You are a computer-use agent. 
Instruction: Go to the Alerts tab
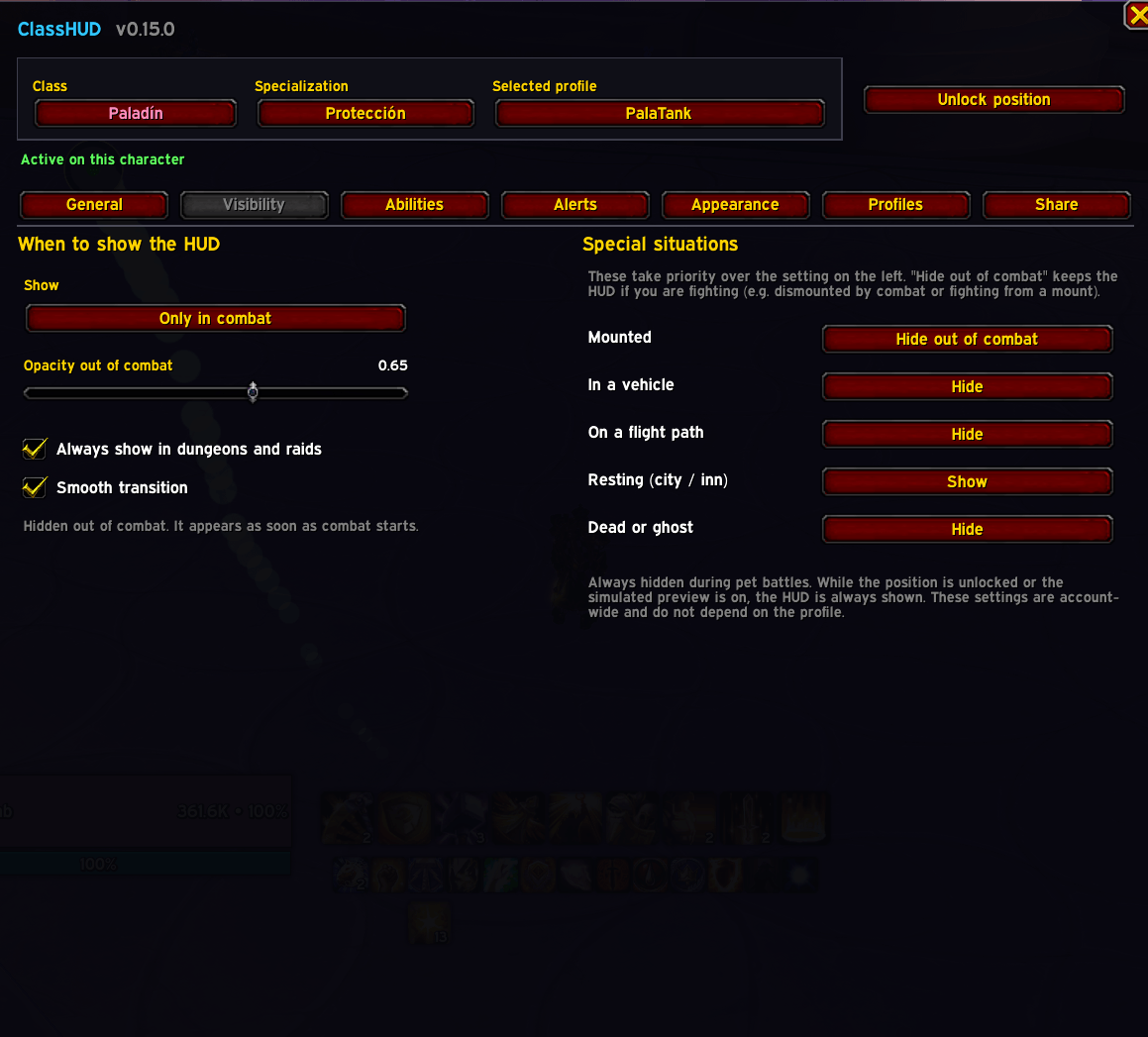coord(575,205)
